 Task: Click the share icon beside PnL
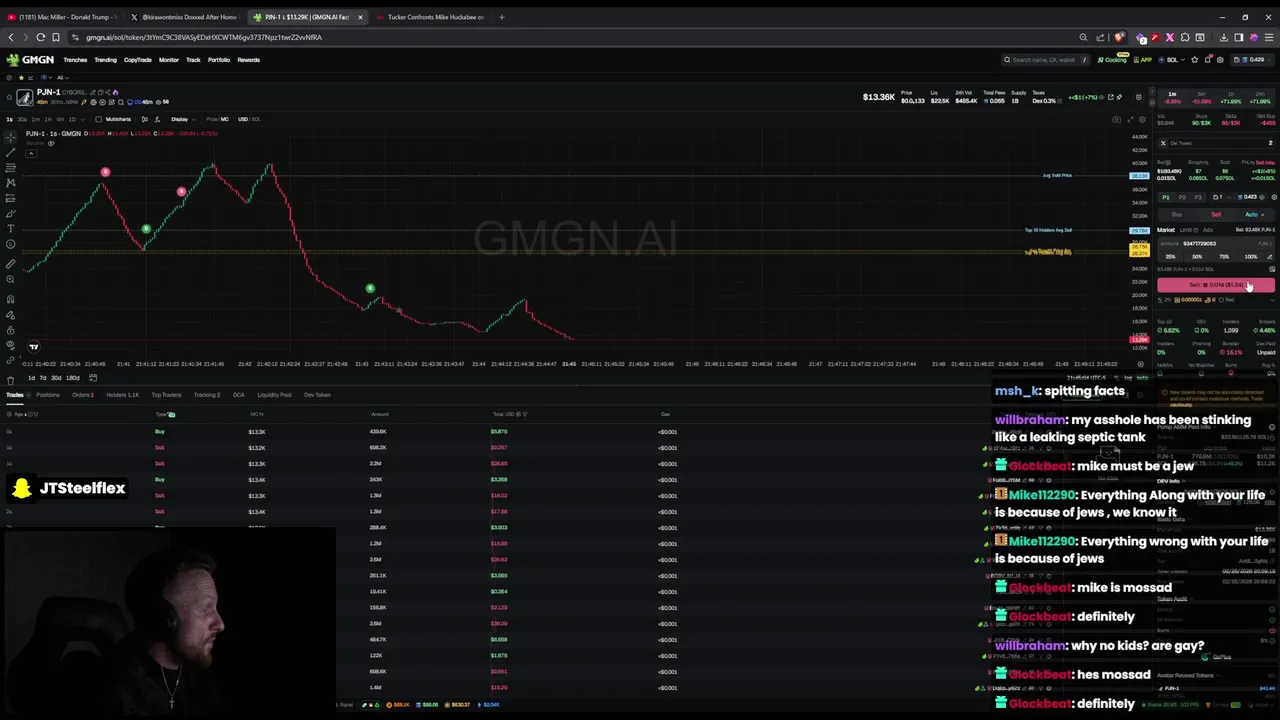(x=1110, y=97)
